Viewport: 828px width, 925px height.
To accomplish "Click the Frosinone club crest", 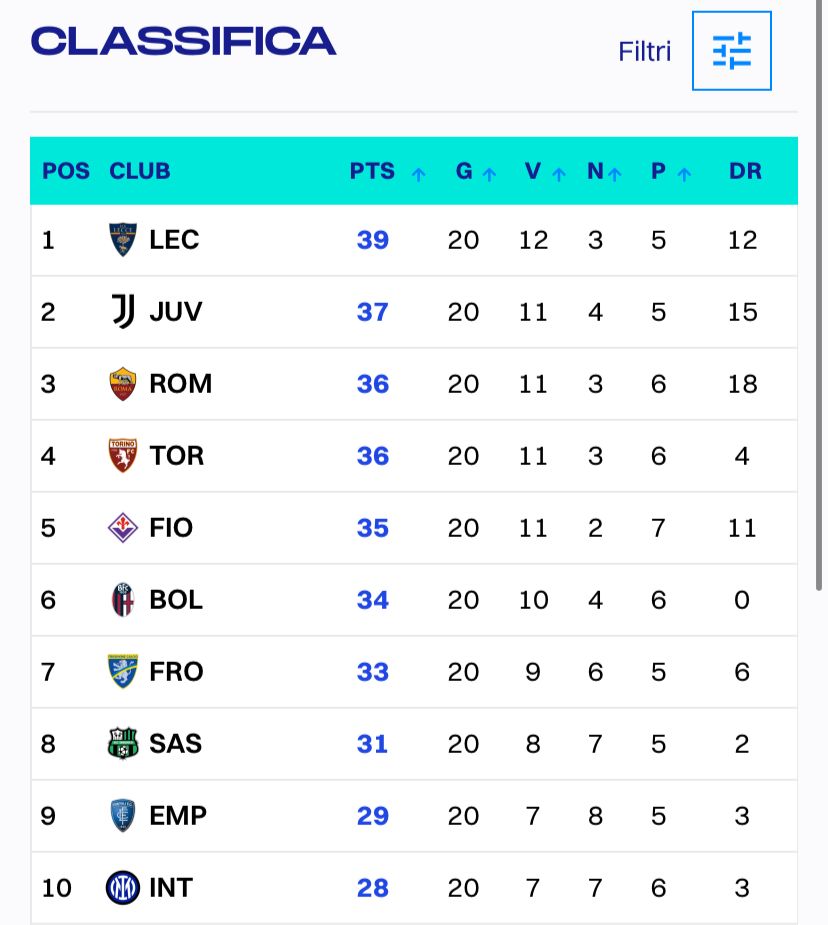I will 122,672.
